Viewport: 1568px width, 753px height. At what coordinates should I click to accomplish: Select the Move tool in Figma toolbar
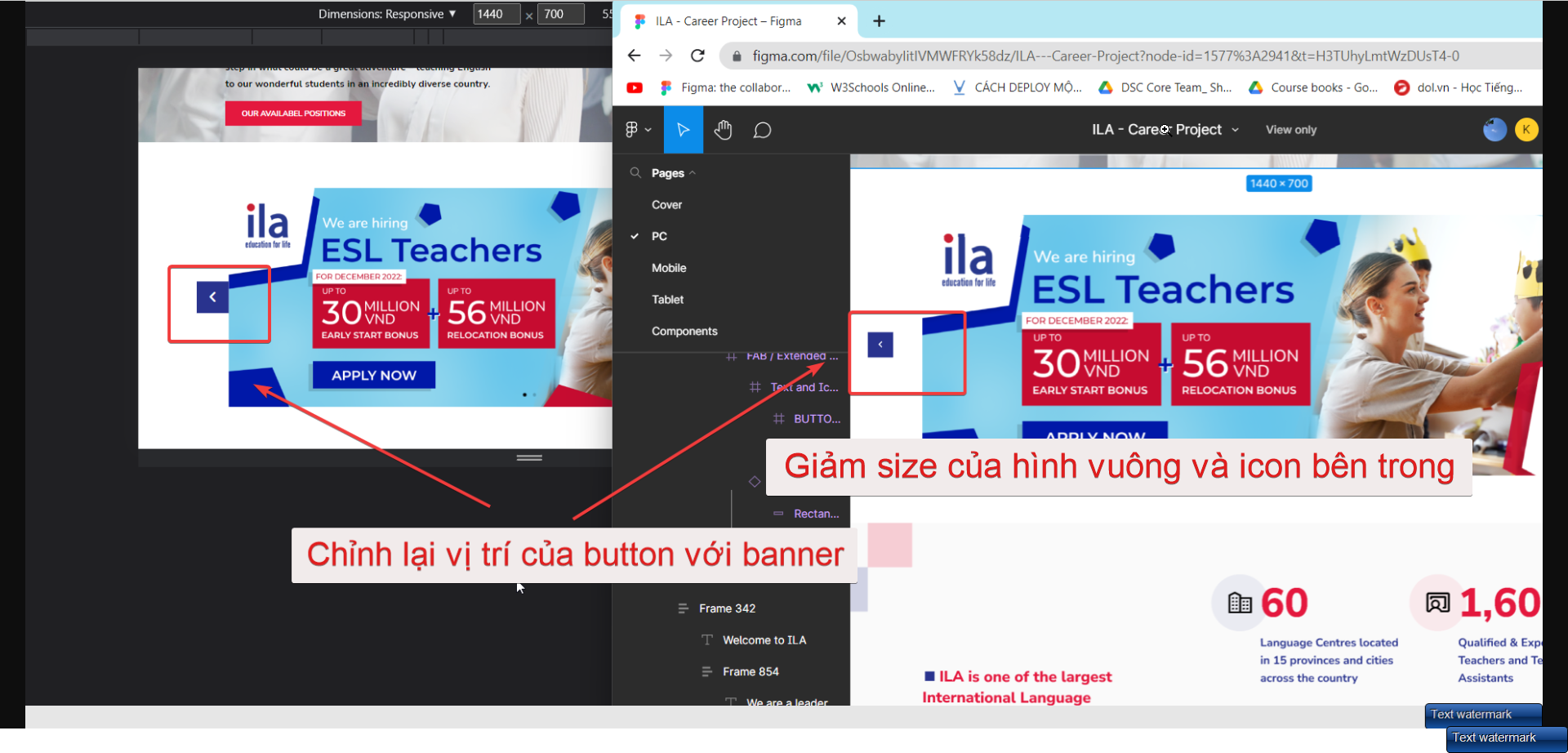coord(683,130)
